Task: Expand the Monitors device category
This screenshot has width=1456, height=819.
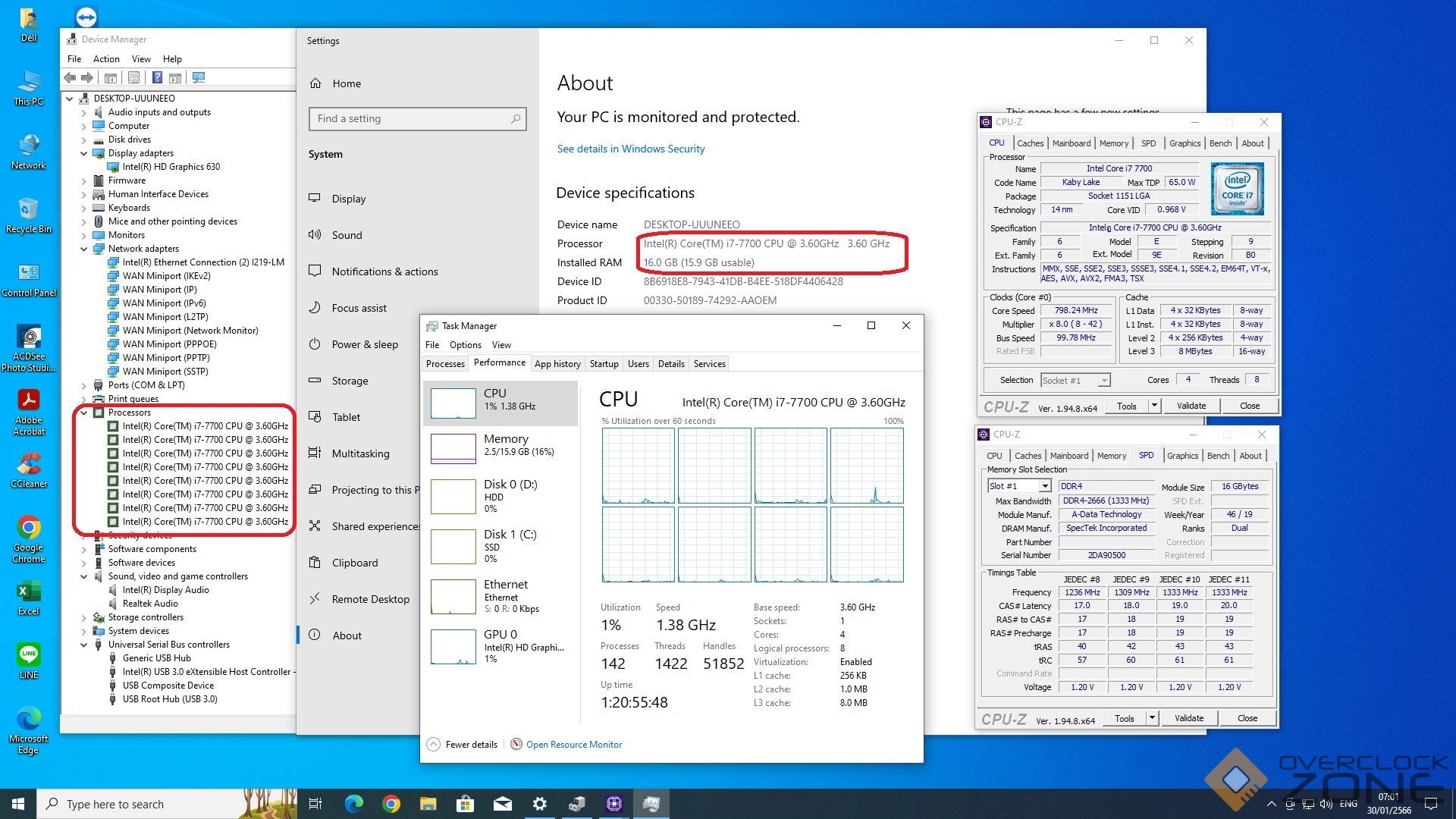Action: point(84,235)
